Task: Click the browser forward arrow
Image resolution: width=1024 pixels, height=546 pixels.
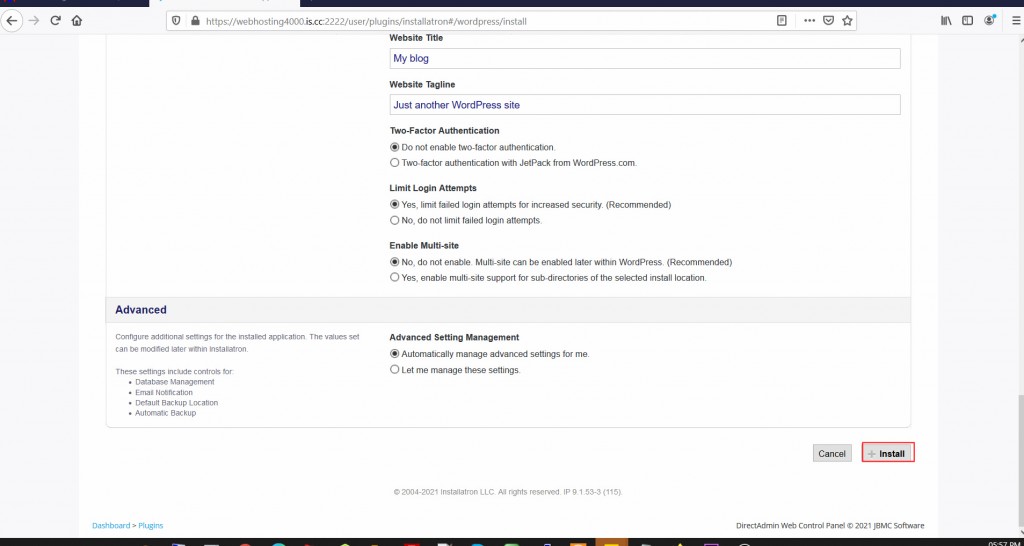Action: (34, 21)
